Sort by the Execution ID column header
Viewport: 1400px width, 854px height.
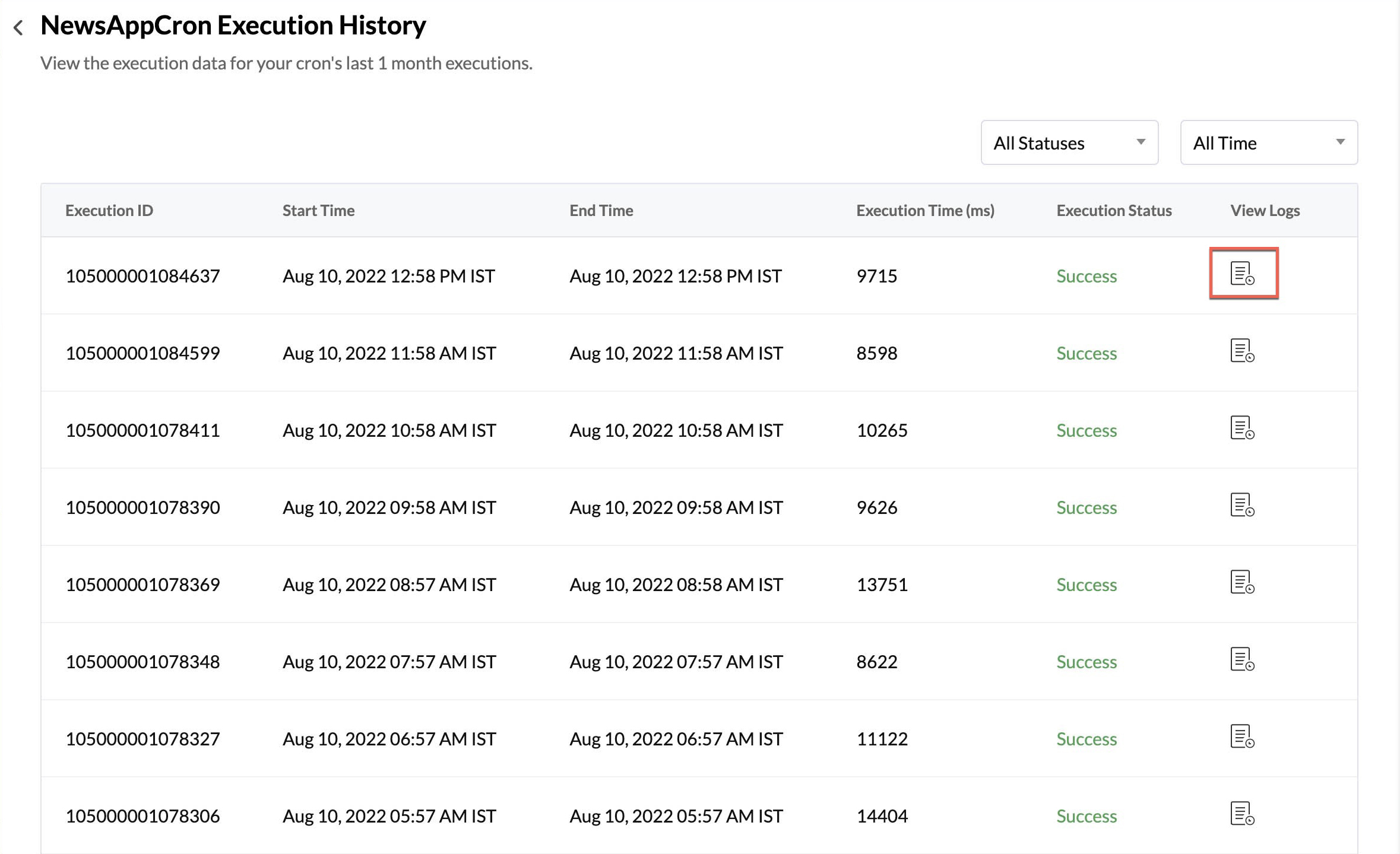point(109,210)
